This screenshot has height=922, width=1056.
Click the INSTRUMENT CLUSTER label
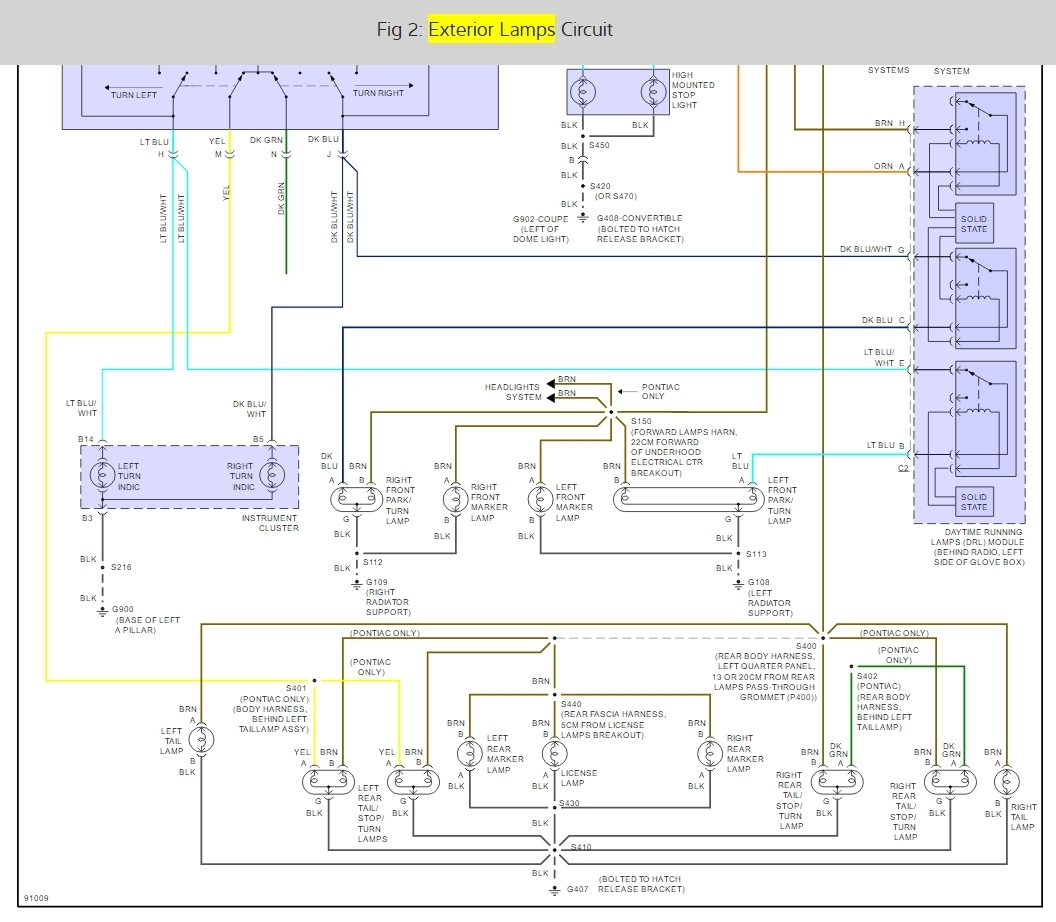[x=271, y=523]
